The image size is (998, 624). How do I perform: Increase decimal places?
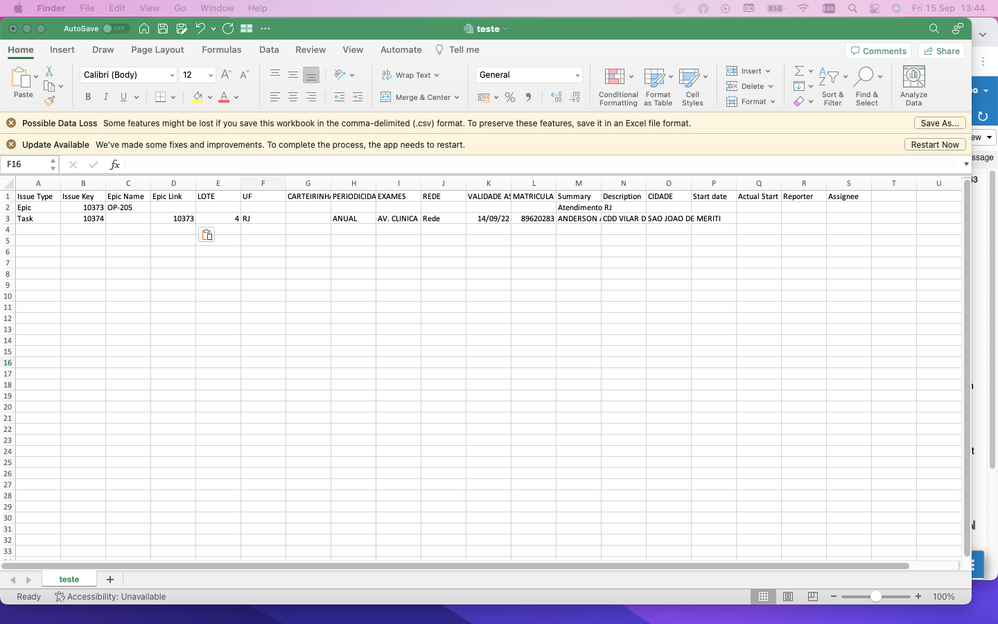(556, 97)
